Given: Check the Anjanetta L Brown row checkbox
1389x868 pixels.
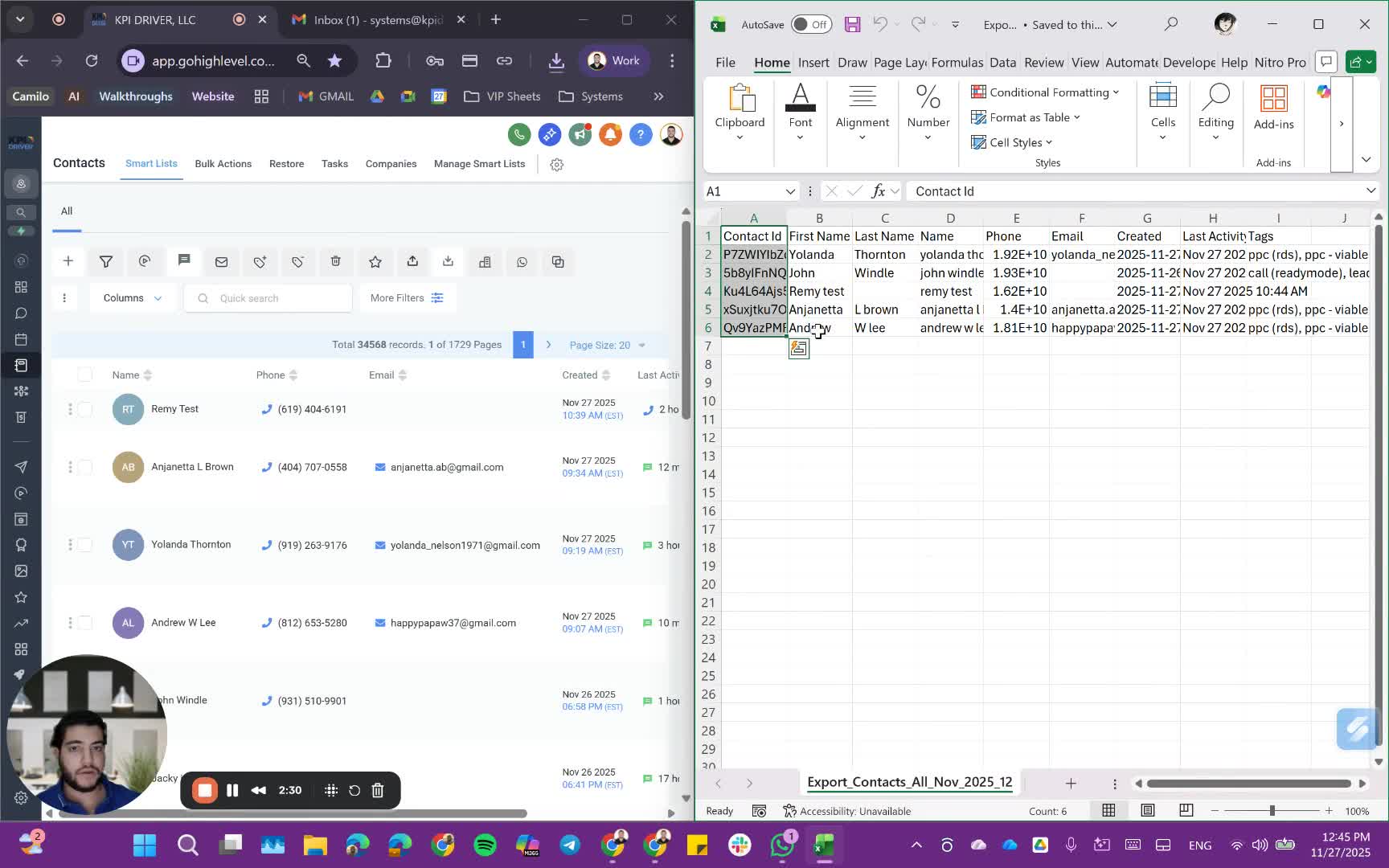Looking at the screenshot, I should [85, 467].
